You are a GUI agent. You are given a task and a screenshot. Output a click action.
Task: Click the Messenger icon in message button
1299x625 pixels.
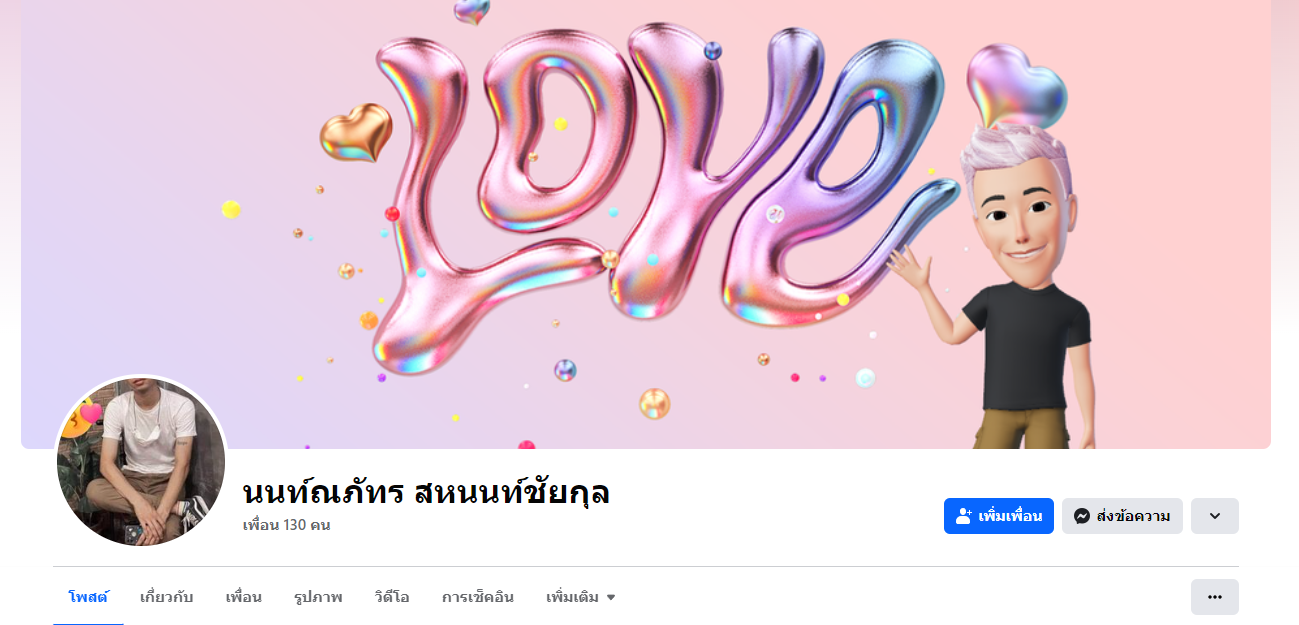coord(1081,516)
